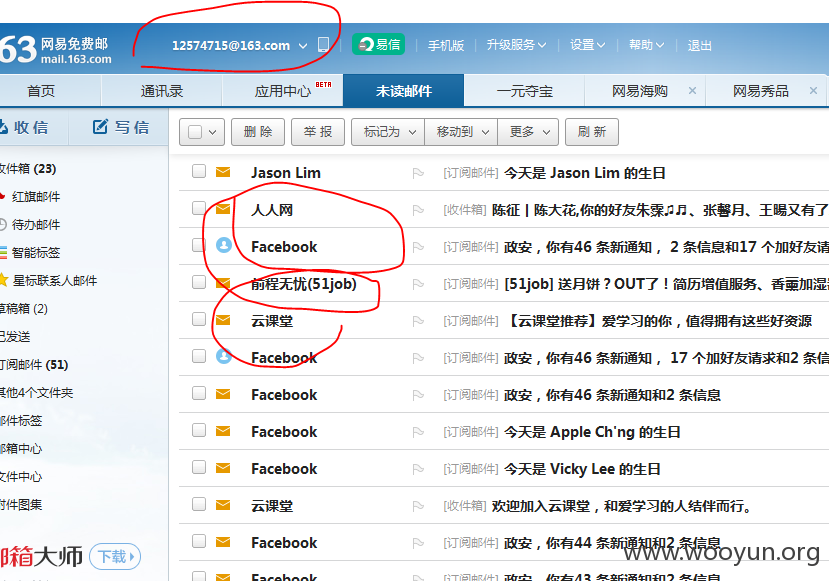Click envelope icon of Apple Ch'ng birthday mail

click(223, 431)
